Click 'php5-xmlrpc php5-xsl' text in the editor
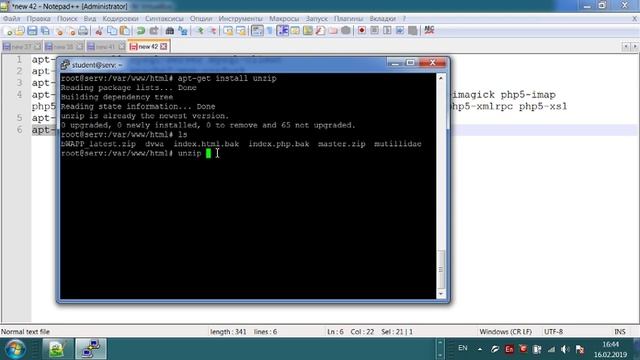640x360 pixels. click(508, 107)
